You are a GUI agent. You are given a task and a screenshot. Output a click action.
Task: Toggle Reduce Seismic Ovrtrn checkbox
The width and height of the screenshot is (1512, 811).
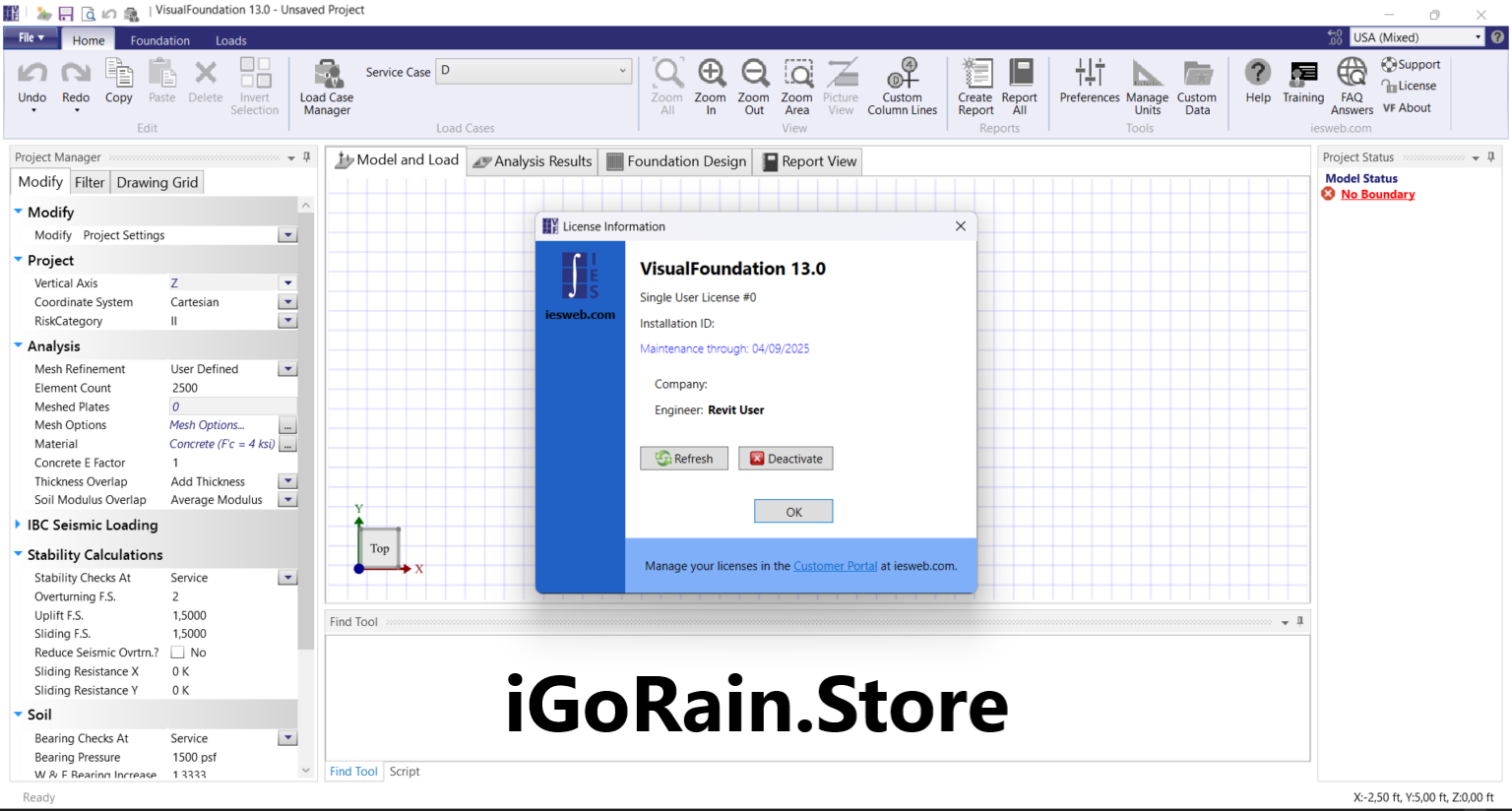tap(178, 653)
